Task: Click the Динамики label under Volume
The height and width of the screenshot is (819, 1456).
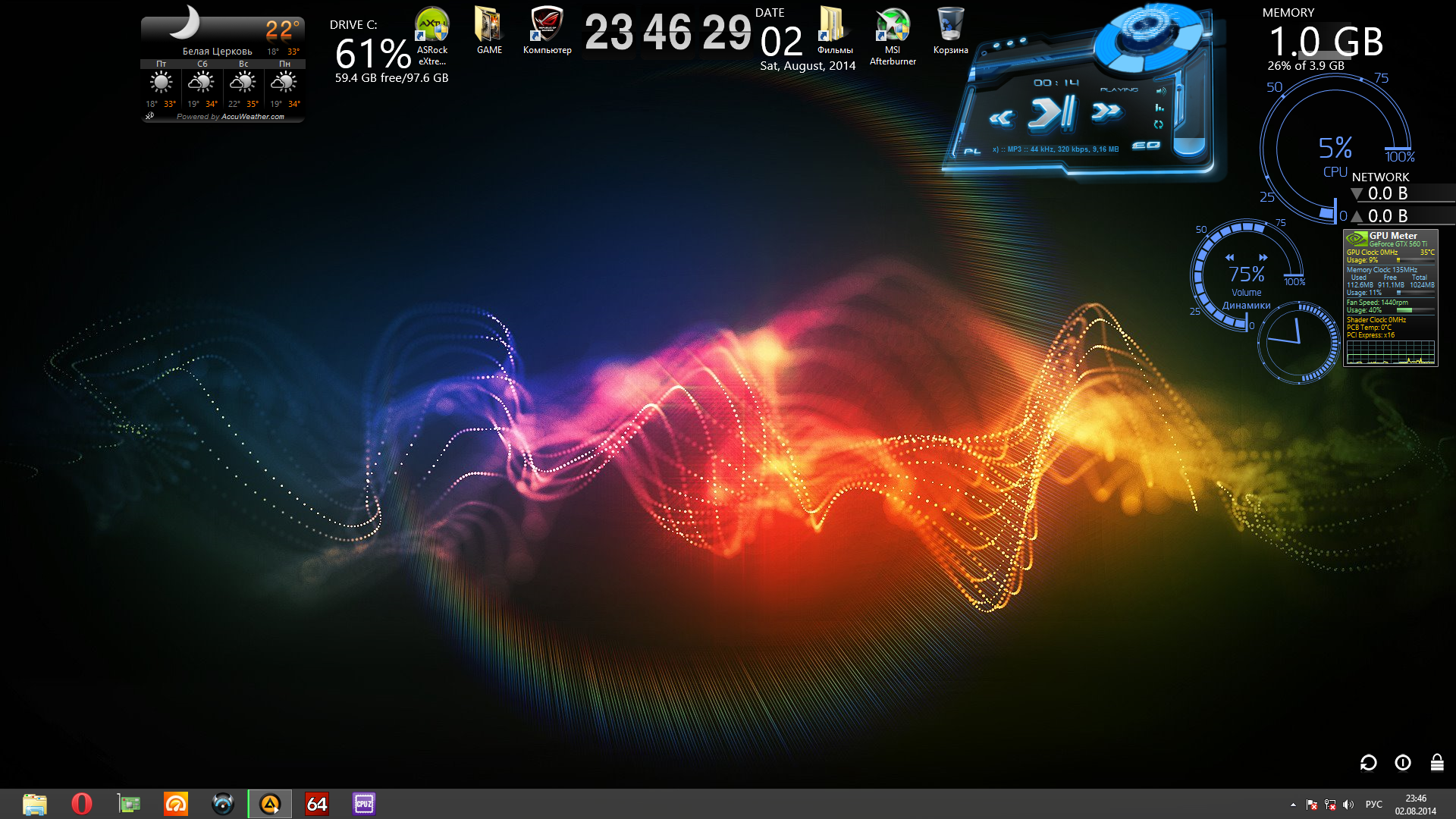Action: [x=1246, y=306]
